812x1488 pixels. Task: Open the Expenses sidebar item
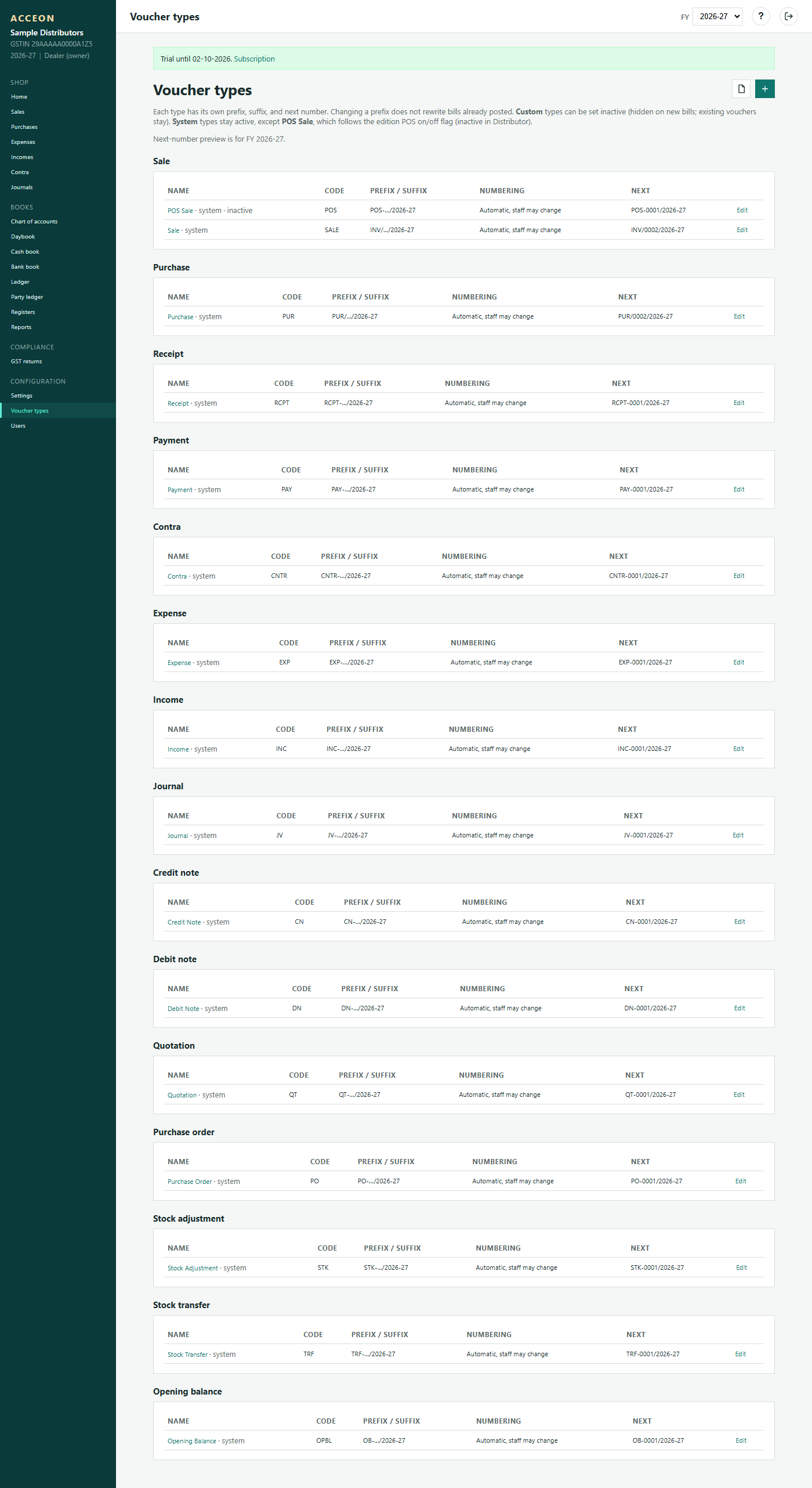pyautogui.click(x=23, y=142)
